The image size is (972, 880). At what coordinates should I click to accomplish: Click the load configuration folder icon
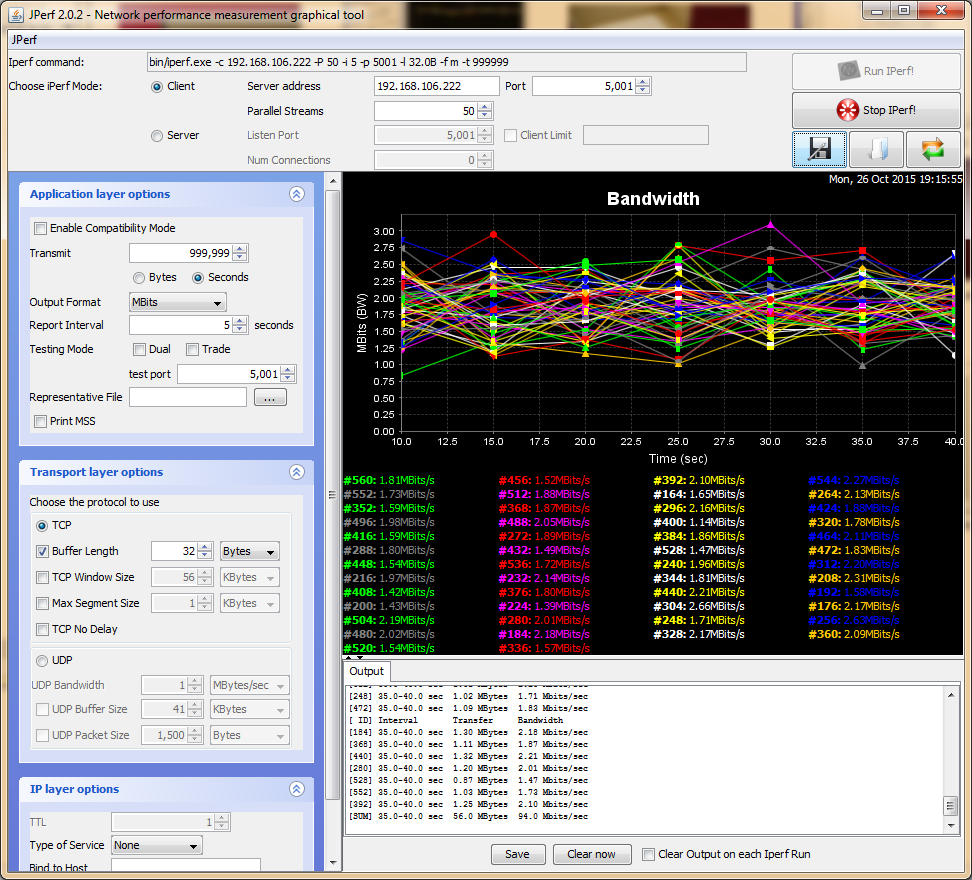[x=876, y=150]
